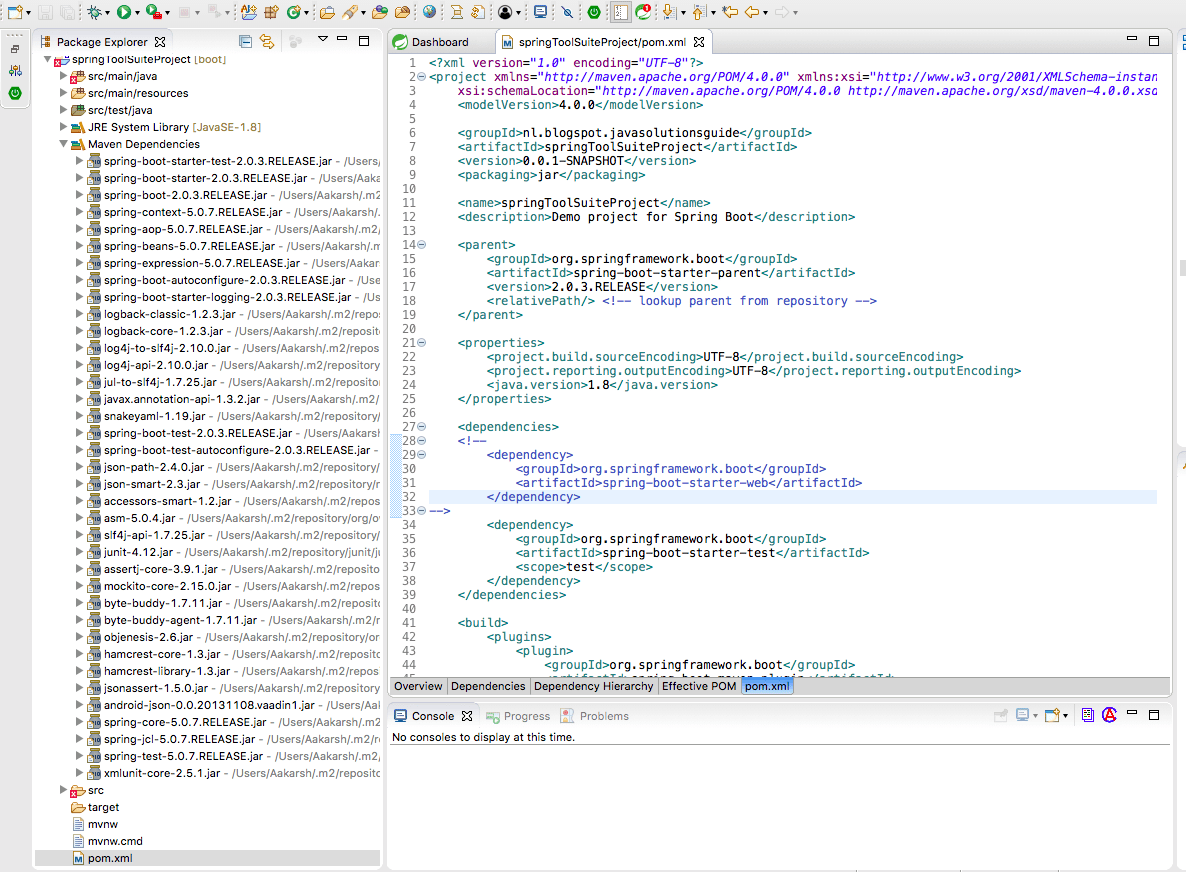Expand JRE System Library node

64,127
